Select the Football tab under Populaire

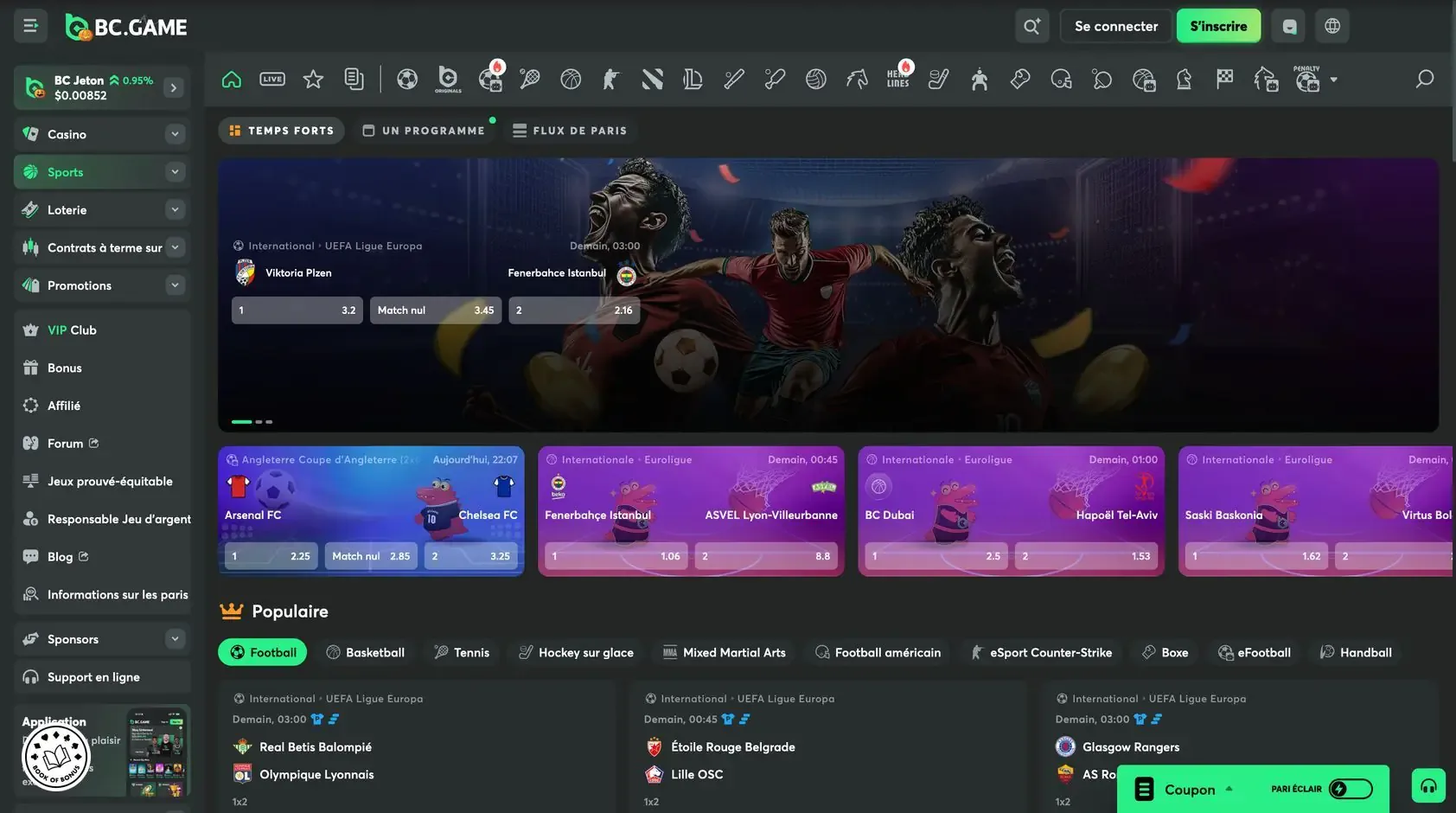coord(263,652)
